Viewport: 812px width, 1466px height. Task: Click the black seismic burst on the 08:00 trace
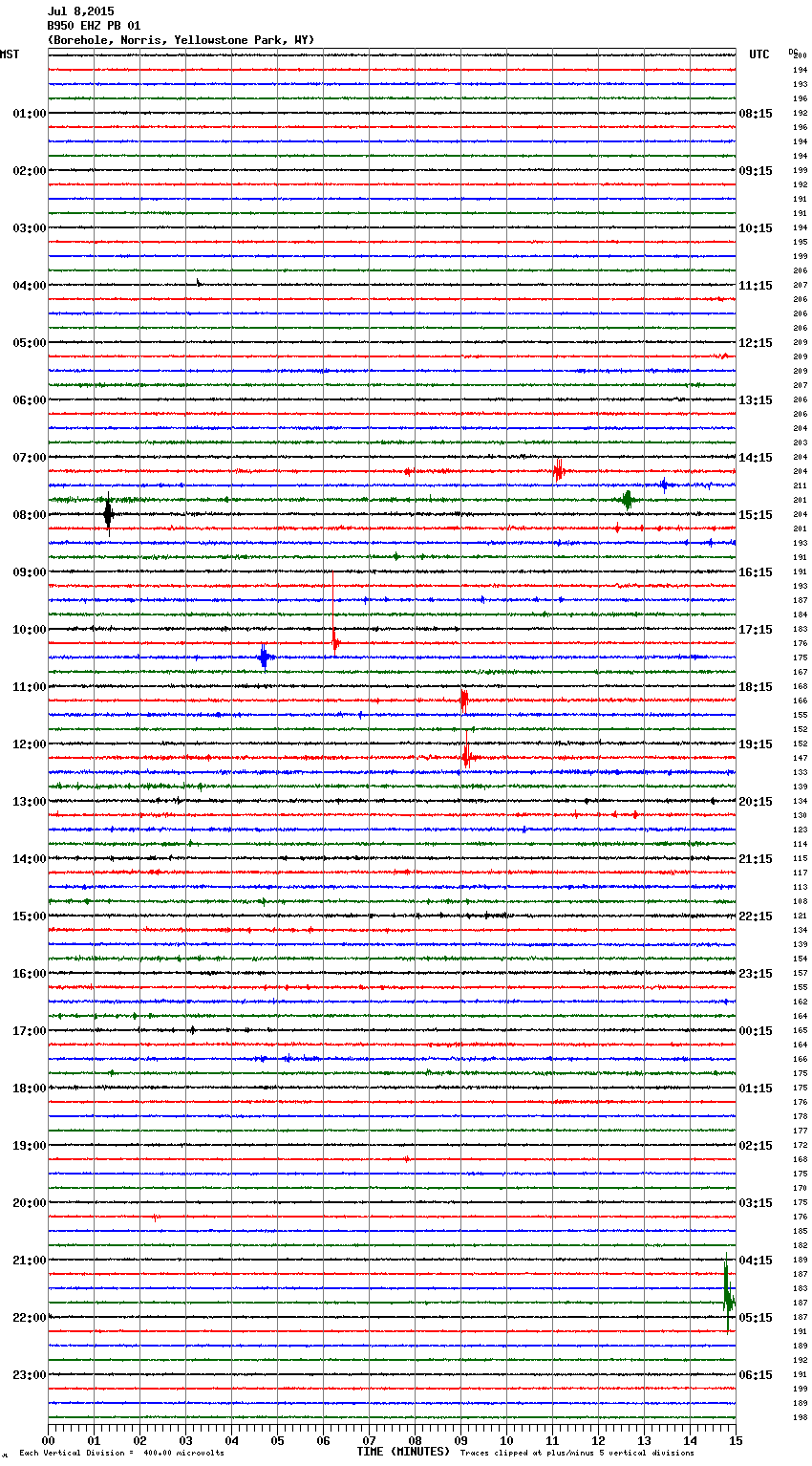(x=108, y=514)
